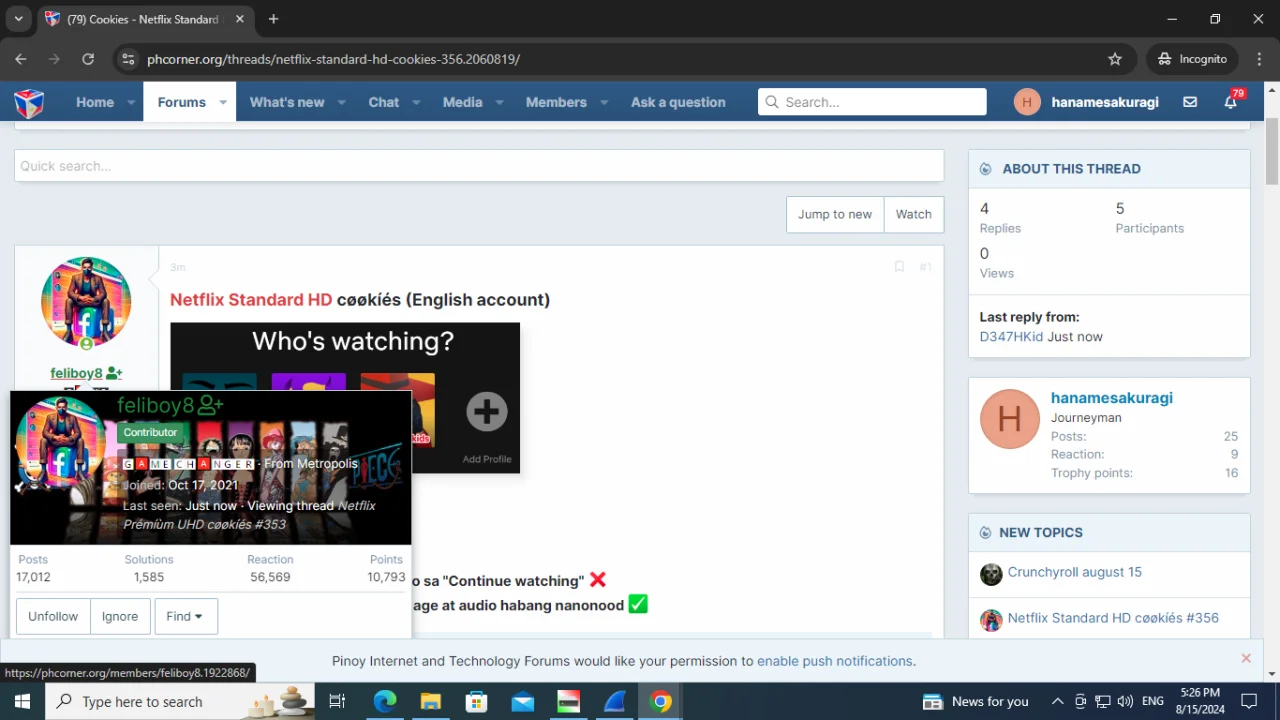
Task: Open the Forums navigation tab
Action: tap(181, 102)
